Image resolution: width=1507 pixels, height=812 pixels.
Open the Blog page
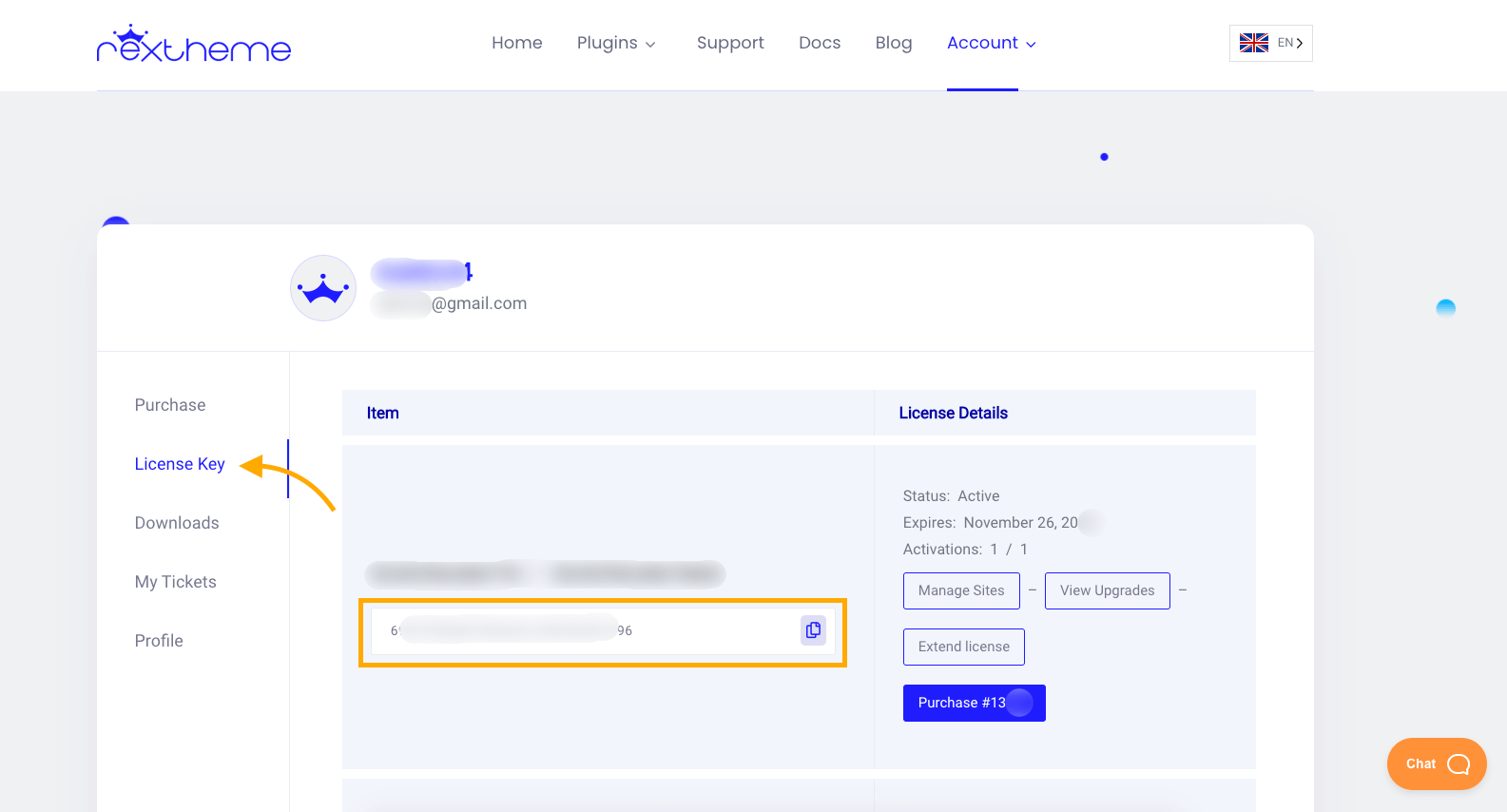894,43
